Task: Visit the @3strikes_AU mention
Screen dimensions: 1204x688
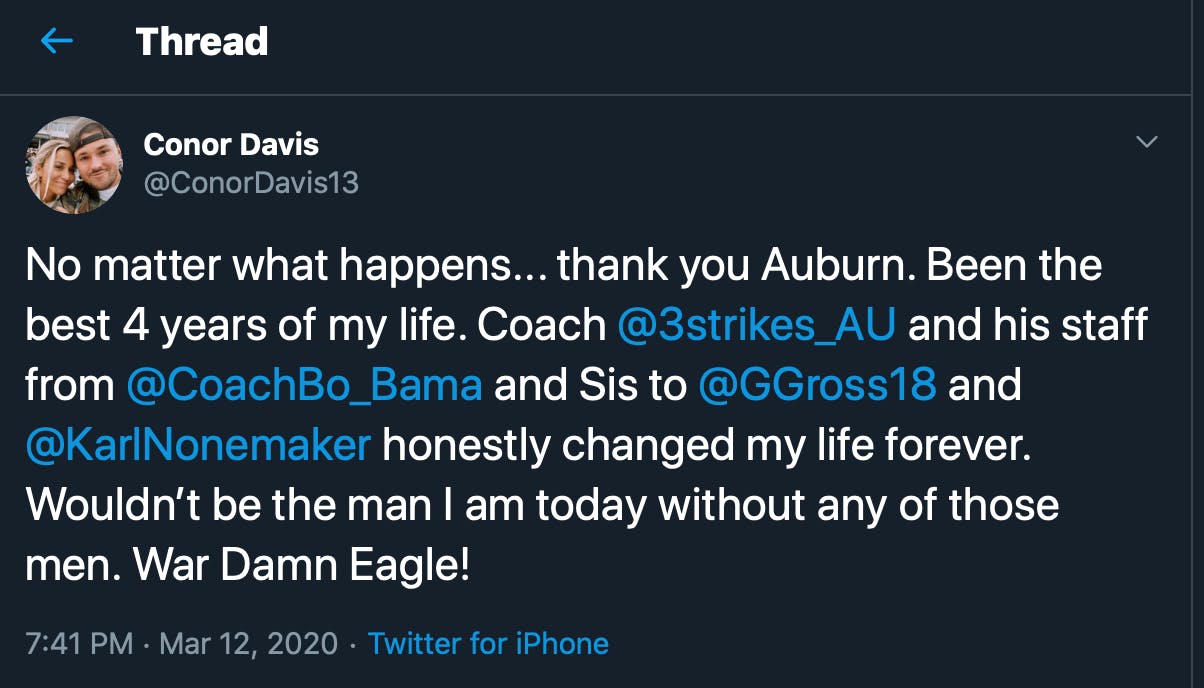Action: pos(757,326)
